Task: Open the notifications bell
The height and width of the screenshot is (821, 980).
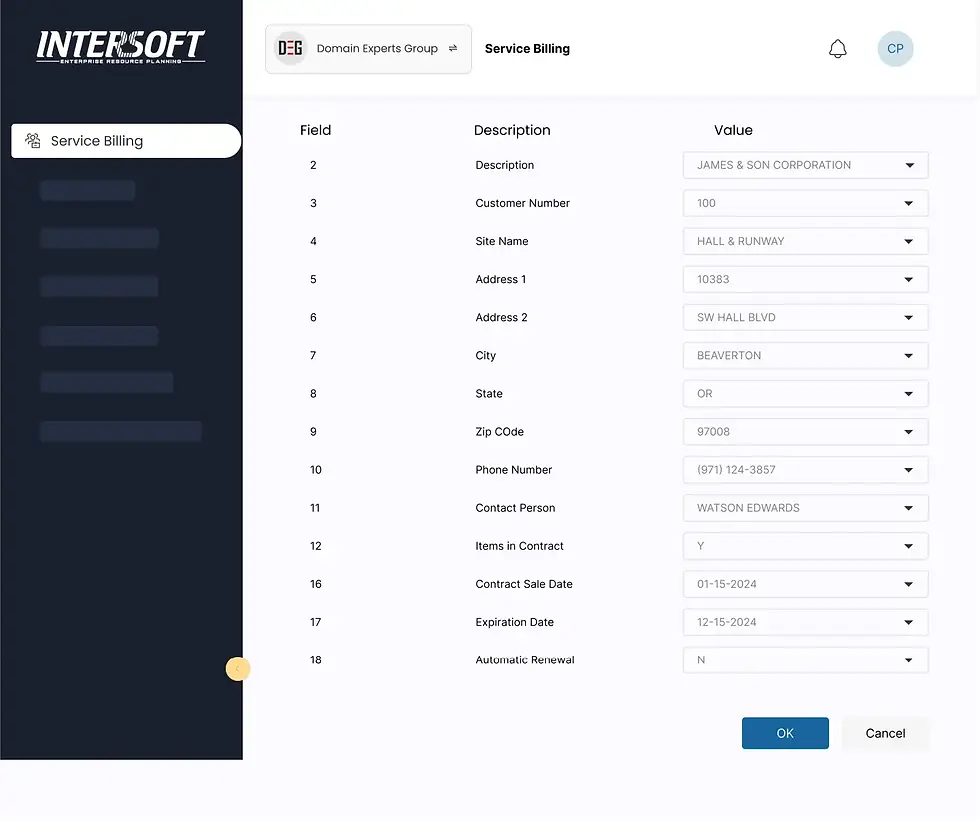Action: click(838, 48)
